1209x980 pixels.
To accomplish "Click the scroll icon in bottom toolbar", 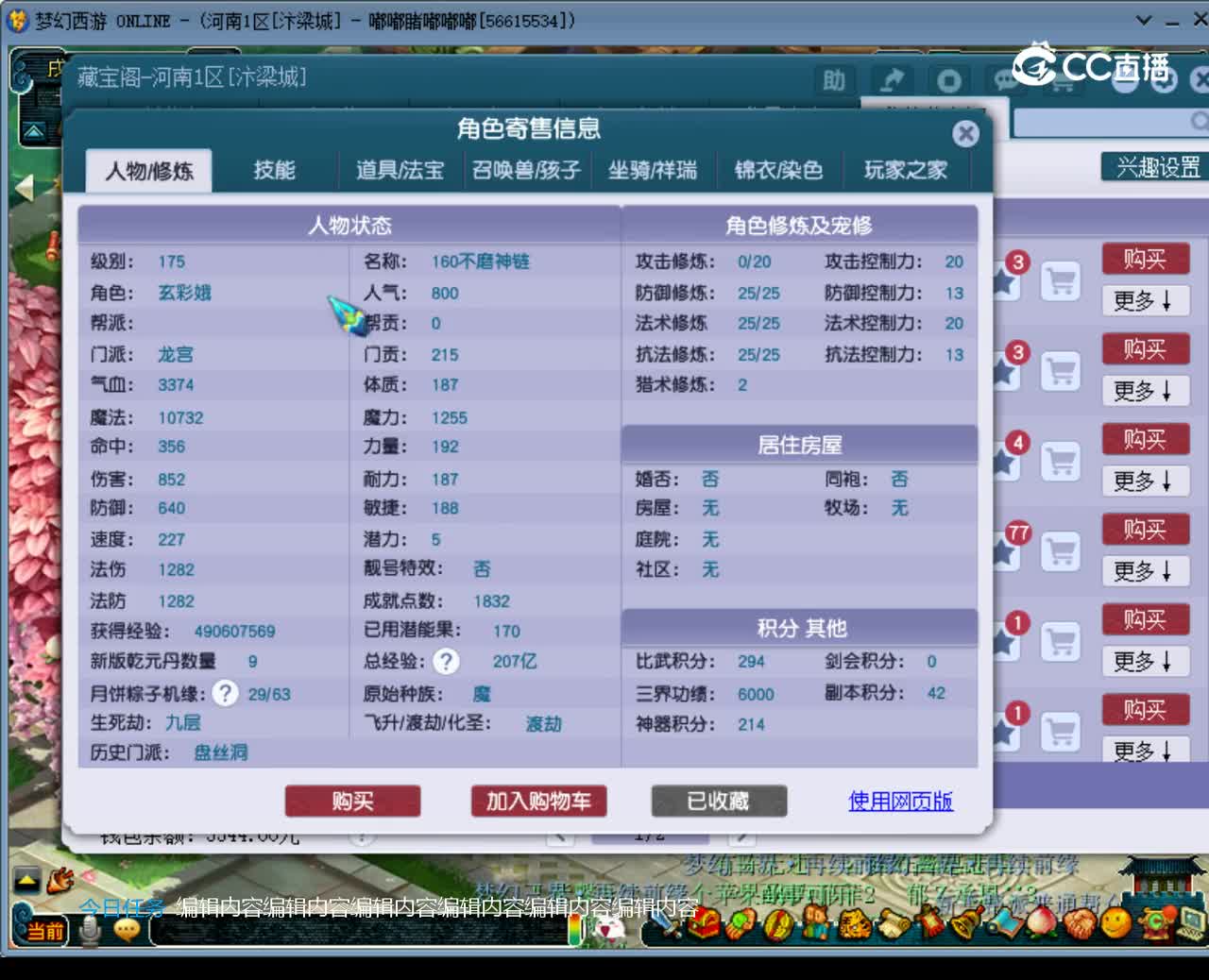I will [x=894, y=923].
